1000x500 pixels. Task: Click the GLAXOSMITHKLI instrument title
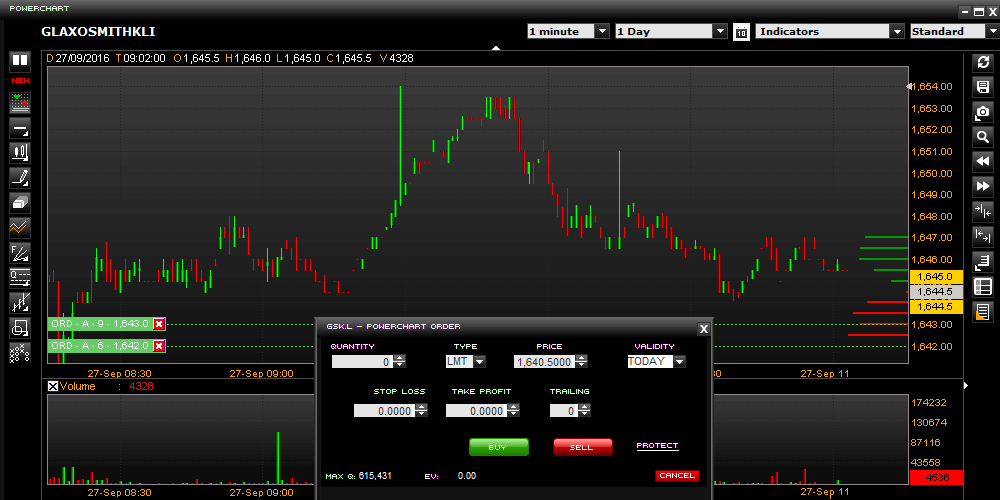pos(98,32)
